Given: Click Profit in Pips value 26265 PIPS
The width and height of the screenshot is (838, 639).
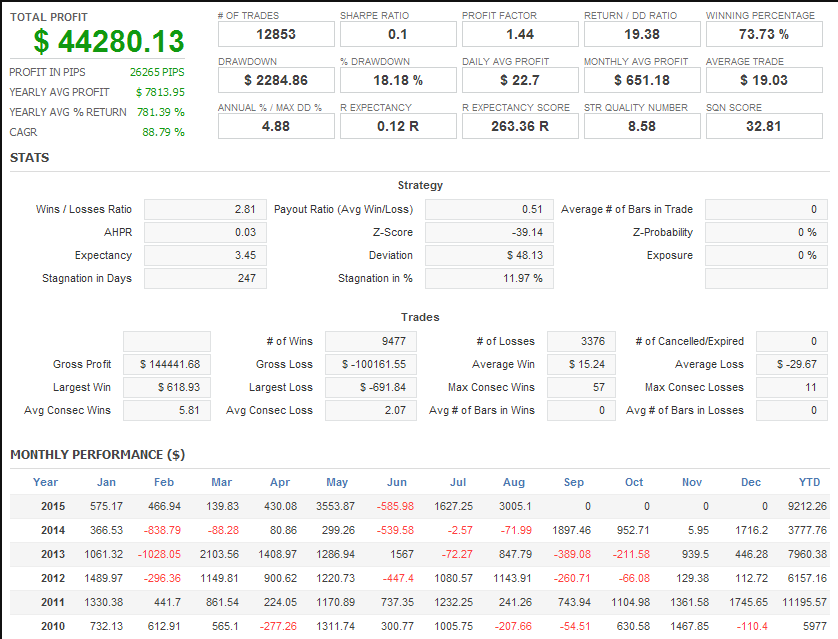Looking at the screenshot, I should tap(157, 72).
